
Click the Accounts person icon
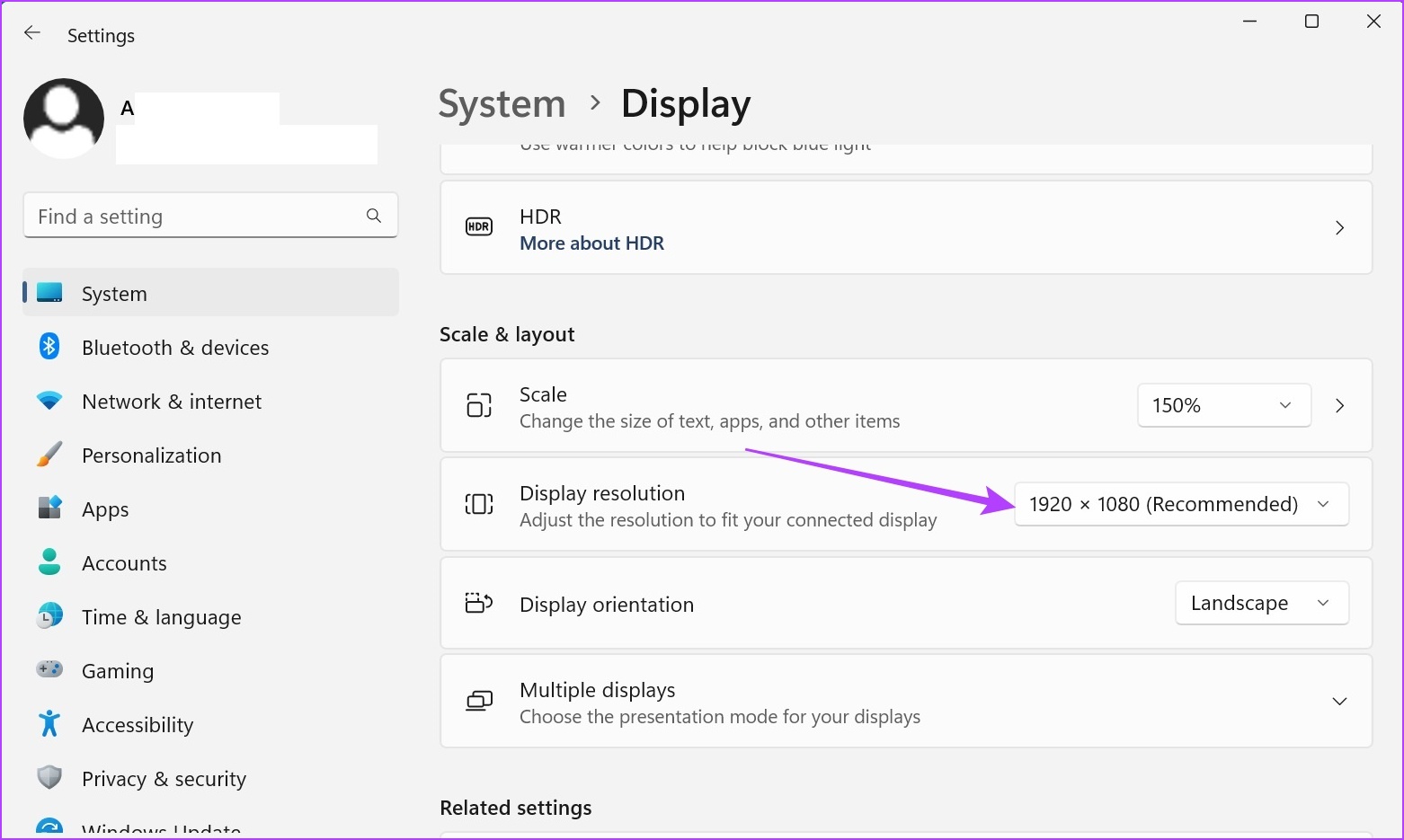(x=49, y=562)
